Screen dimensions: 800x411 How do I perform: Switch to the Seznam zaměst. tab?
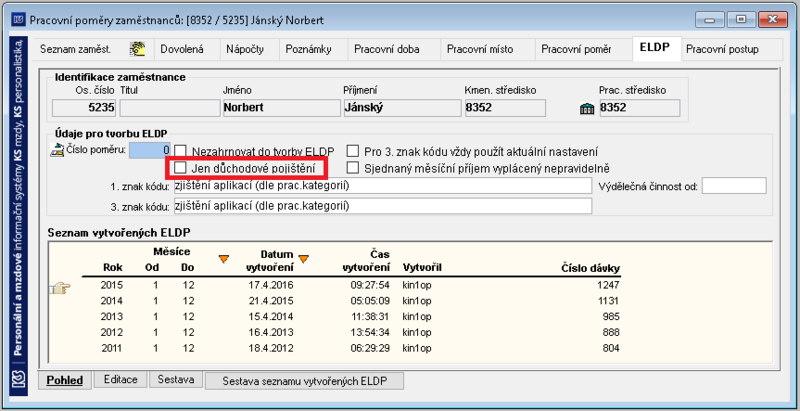pos(76,49)
